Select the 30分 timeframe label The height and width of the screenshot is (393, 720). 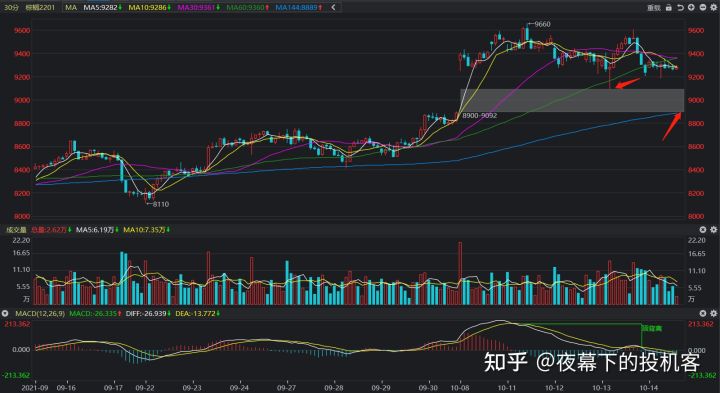coord(11,7)
